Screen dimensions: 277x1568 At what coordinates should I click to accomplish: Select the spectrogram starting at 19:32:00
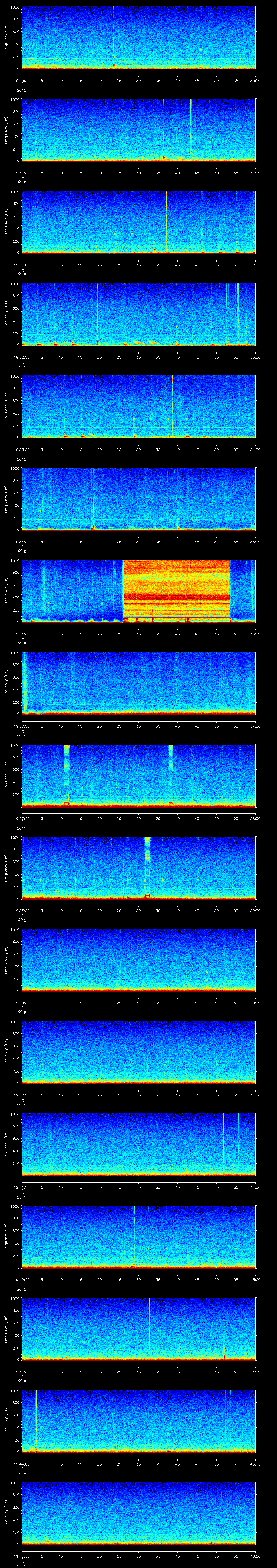[139, 314]
